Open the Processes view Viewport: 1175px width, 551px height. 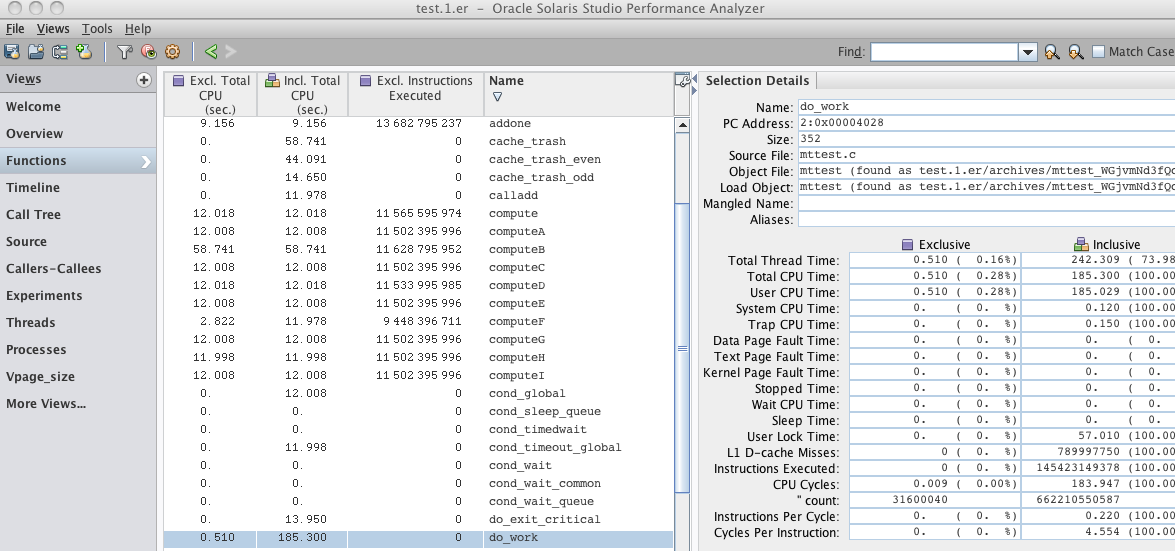click(78, 349)
